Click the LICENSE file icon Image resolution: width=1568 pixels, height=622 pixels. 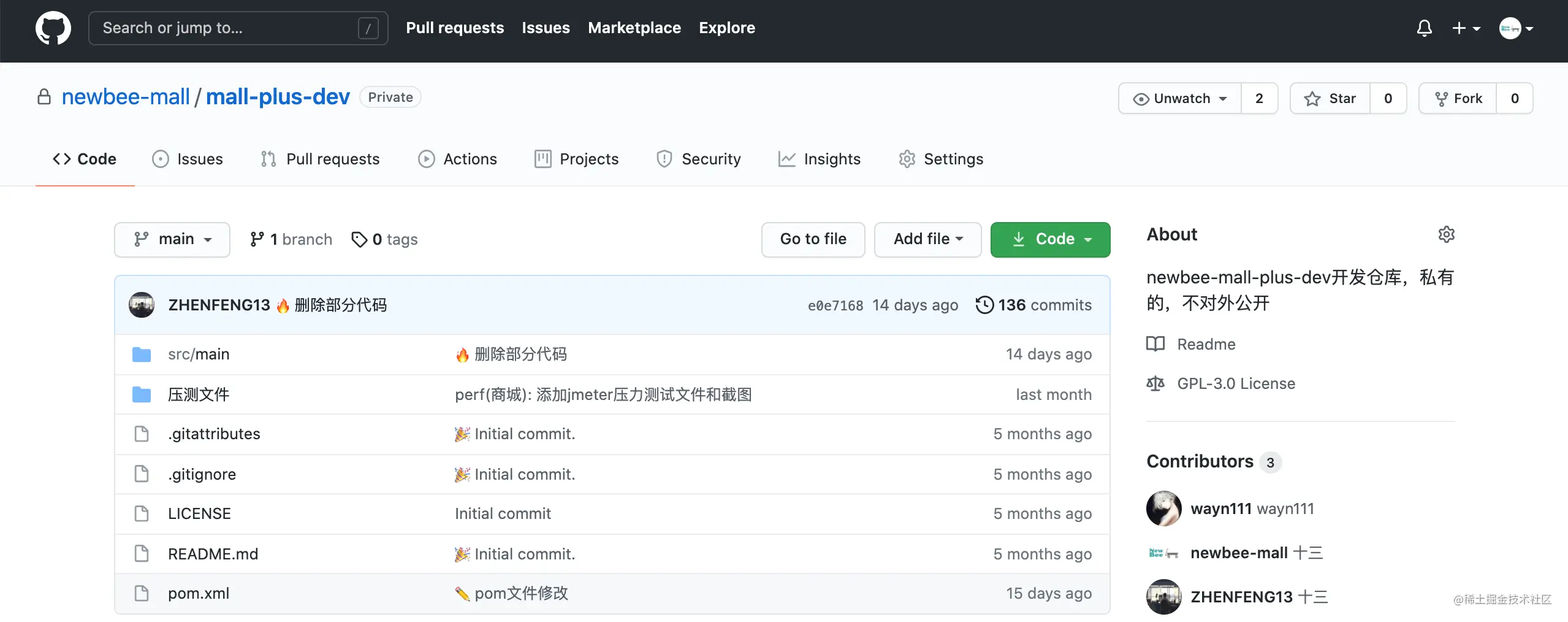click(142, 513)
